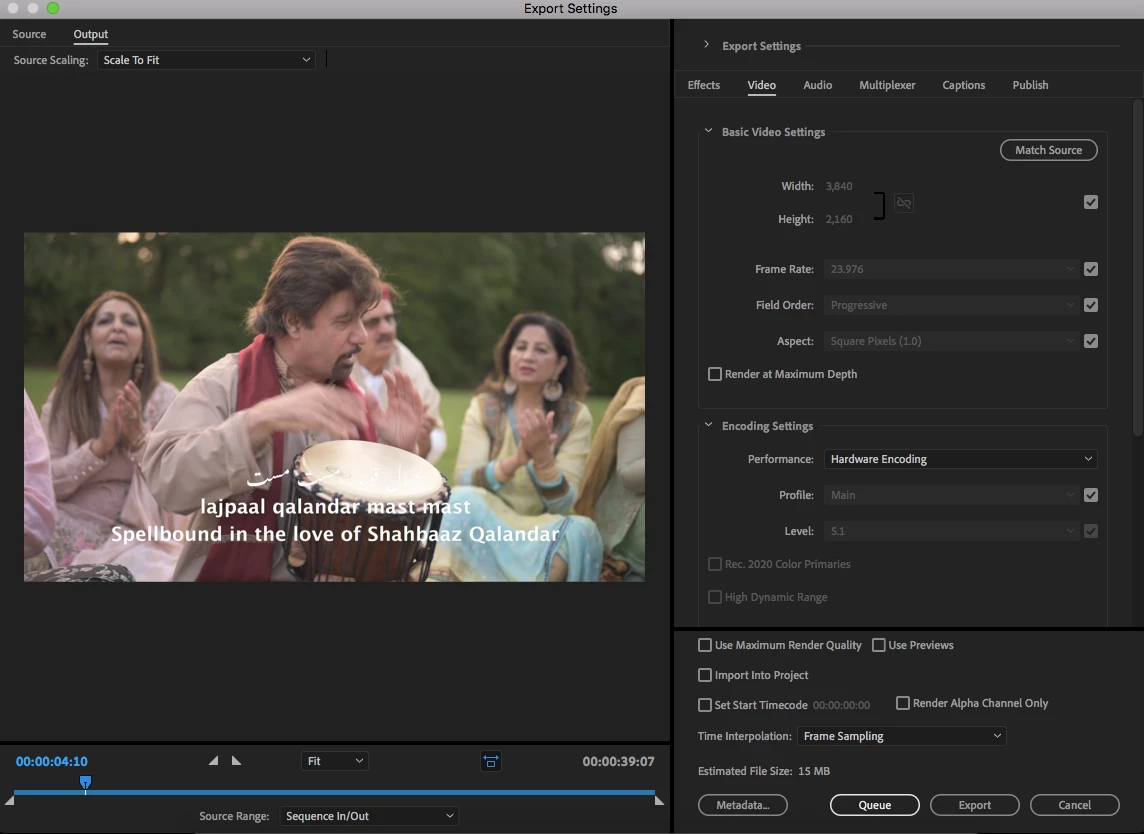Switch to the Publish tab
This screenshot has width=1144, height=834.
click(1029, 85)
